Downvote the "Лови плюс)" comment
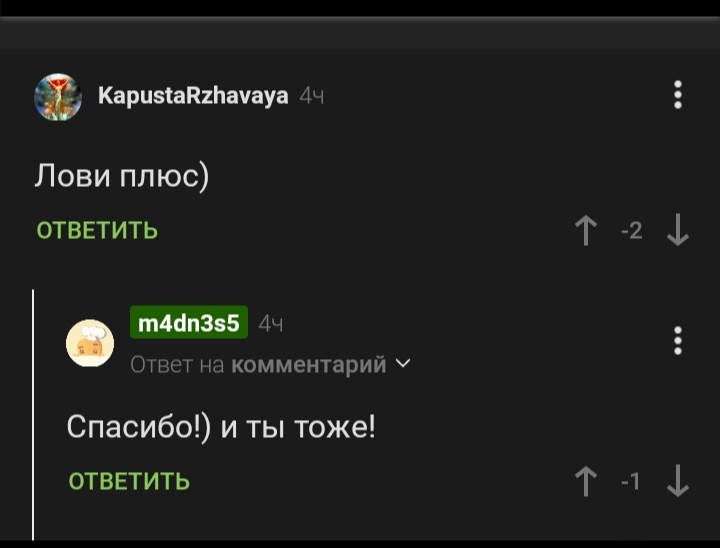Viewport: 720px width, 548px height. (677, 231)
